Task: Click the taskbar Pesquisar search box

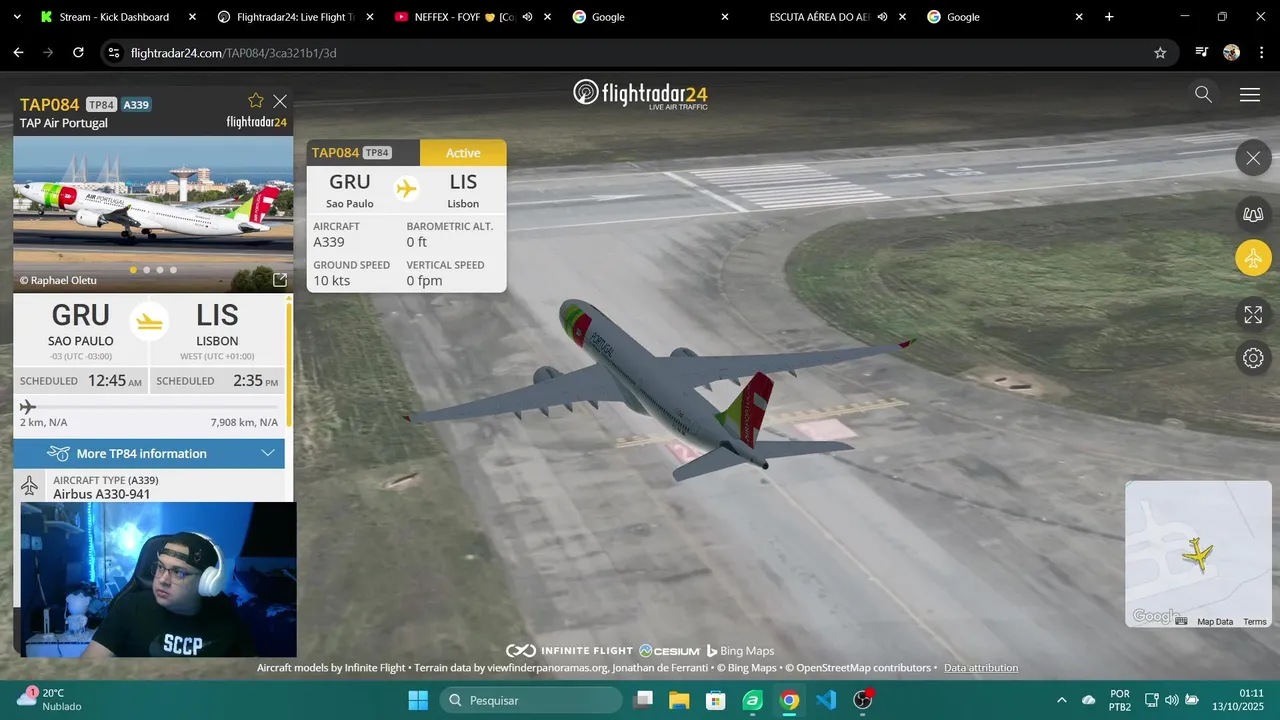Action: point(529,700)
